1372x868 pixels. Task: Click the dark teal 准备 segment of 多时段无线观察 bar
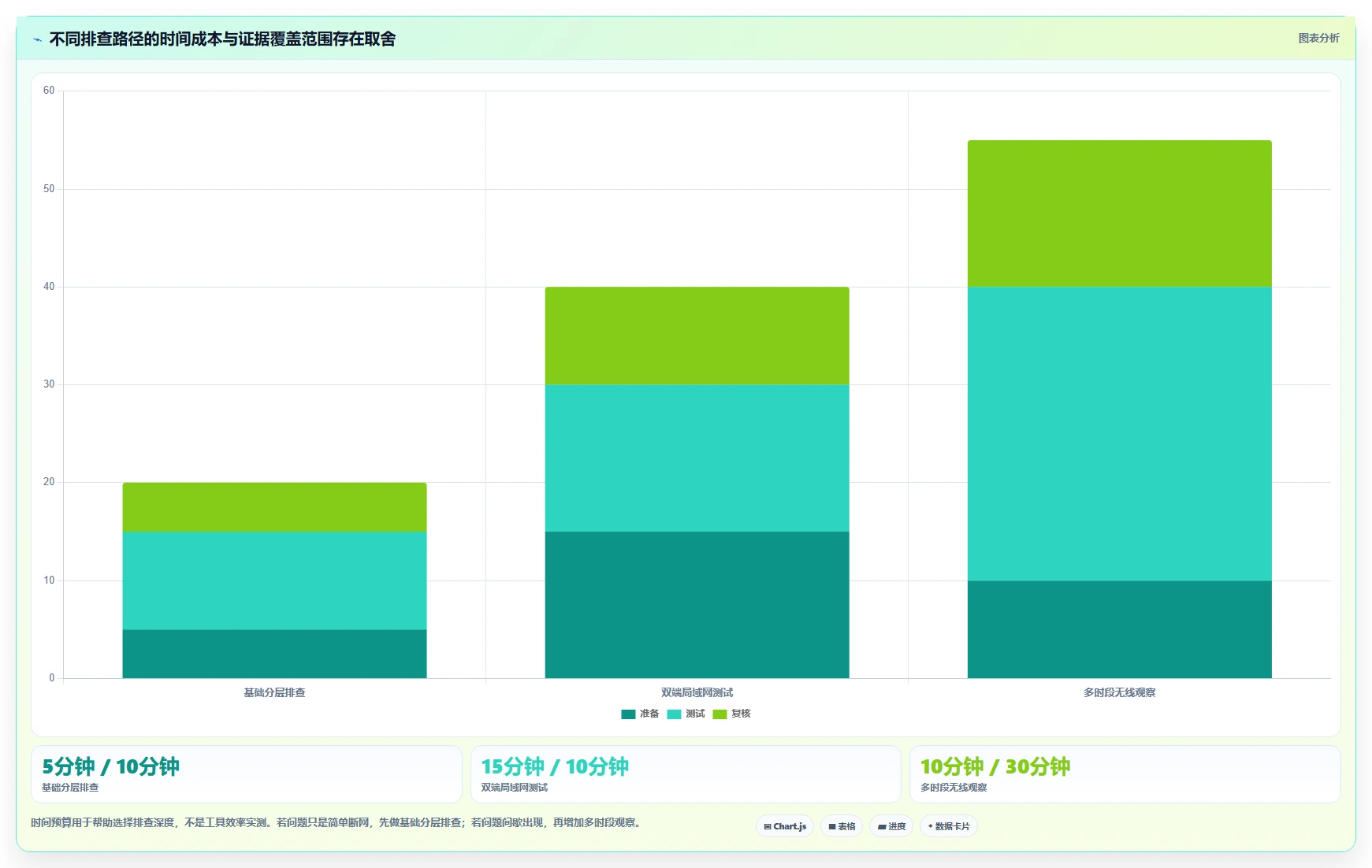[x=1119, y=629]
